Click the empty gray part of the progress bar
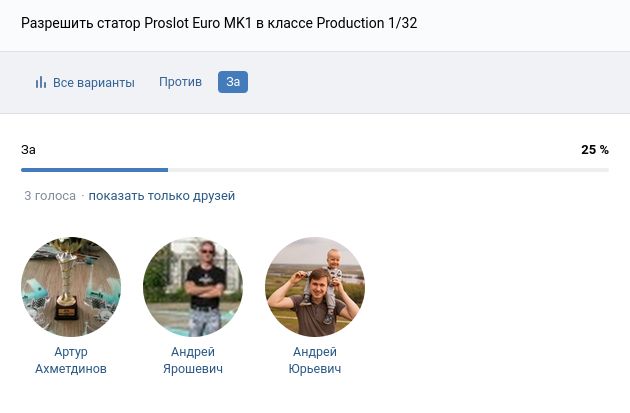Image resolution: width=630 pixels, height=413 pixels. [x=388, y=170]
